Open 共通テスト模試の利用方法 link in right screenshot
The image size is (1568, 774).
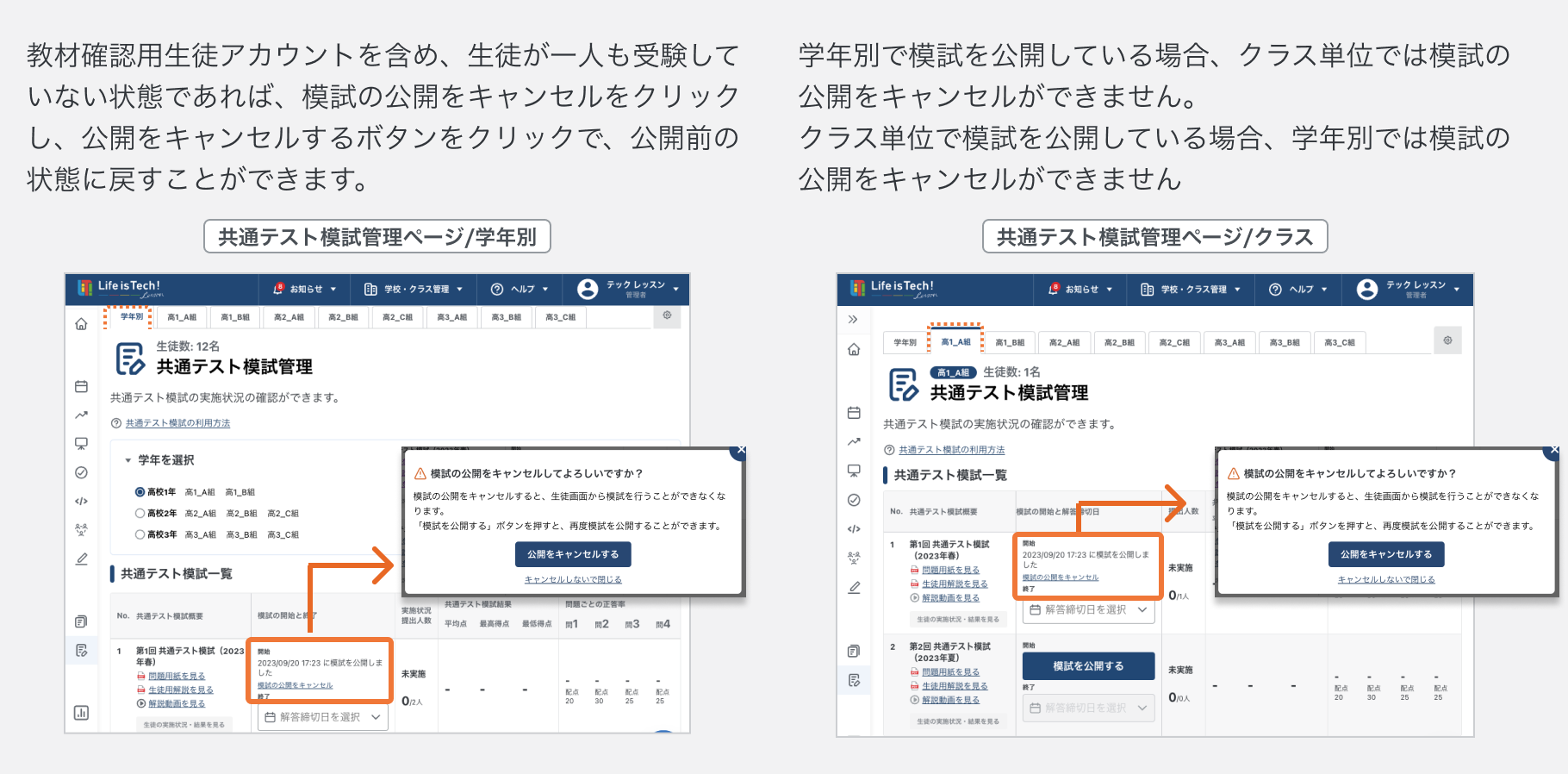pos(951,450)
